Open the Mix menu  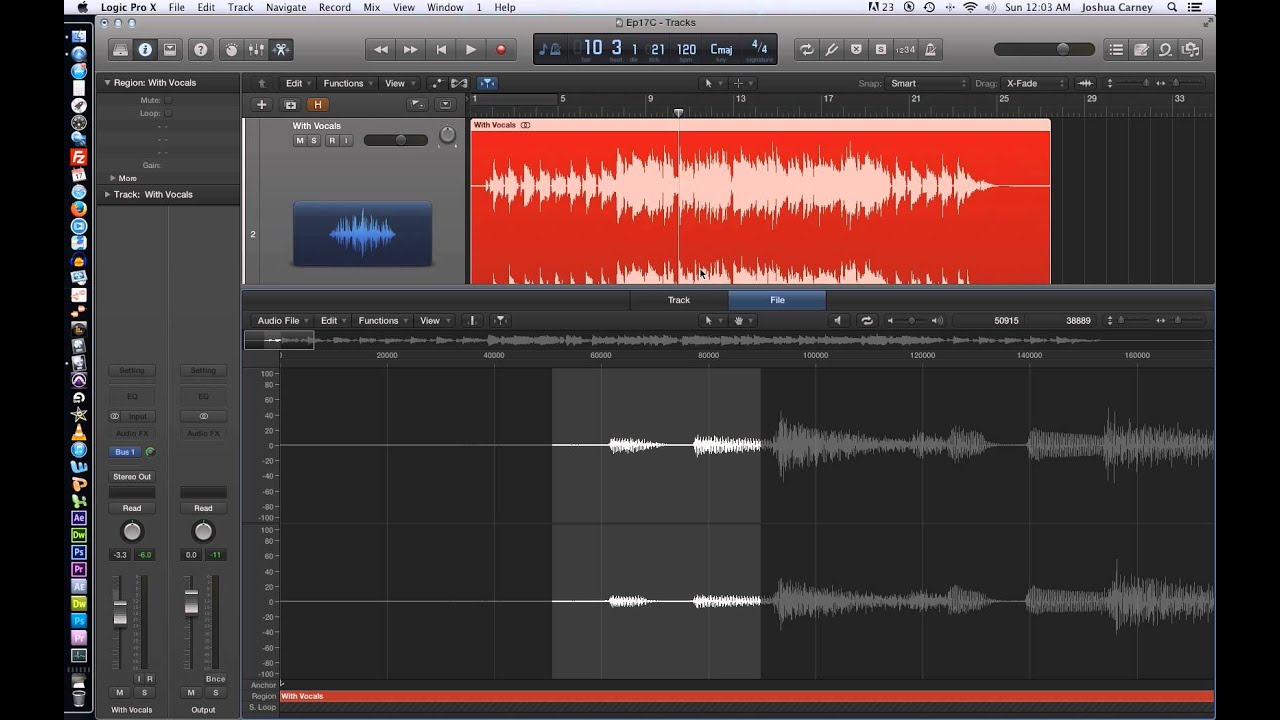(371, 7)
